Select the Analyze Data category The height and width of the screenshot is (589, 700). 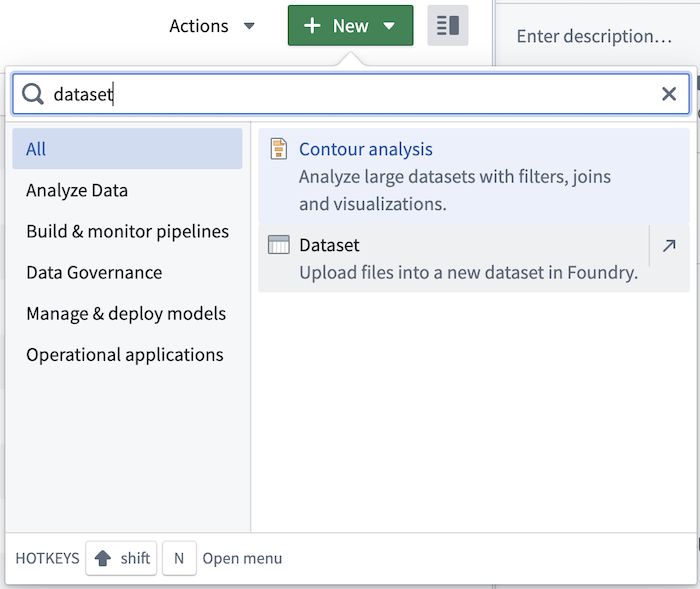[127, 190]
